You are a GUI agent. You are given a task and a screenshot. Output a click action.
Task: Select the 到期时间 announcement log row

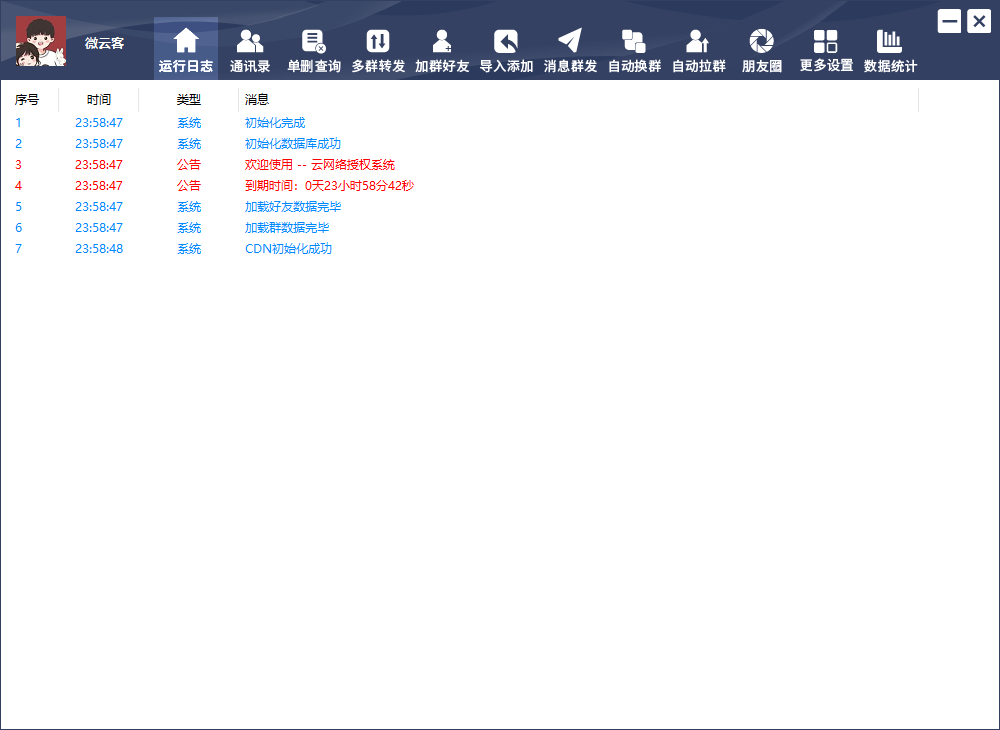(x=329, y=186)
